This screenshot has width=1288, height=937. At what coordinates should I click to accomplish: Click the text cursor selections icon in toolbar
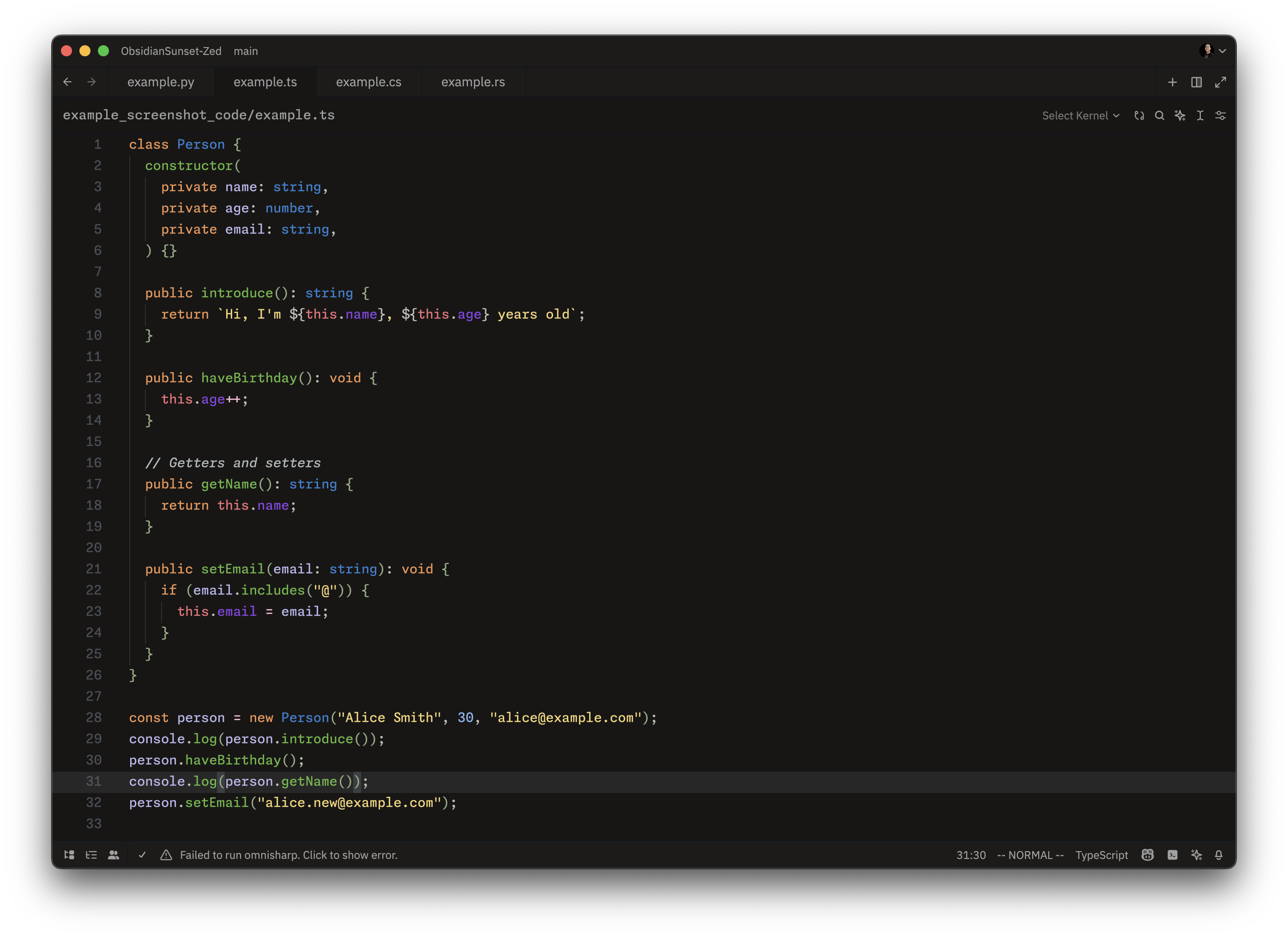[x=1200, y=115]
